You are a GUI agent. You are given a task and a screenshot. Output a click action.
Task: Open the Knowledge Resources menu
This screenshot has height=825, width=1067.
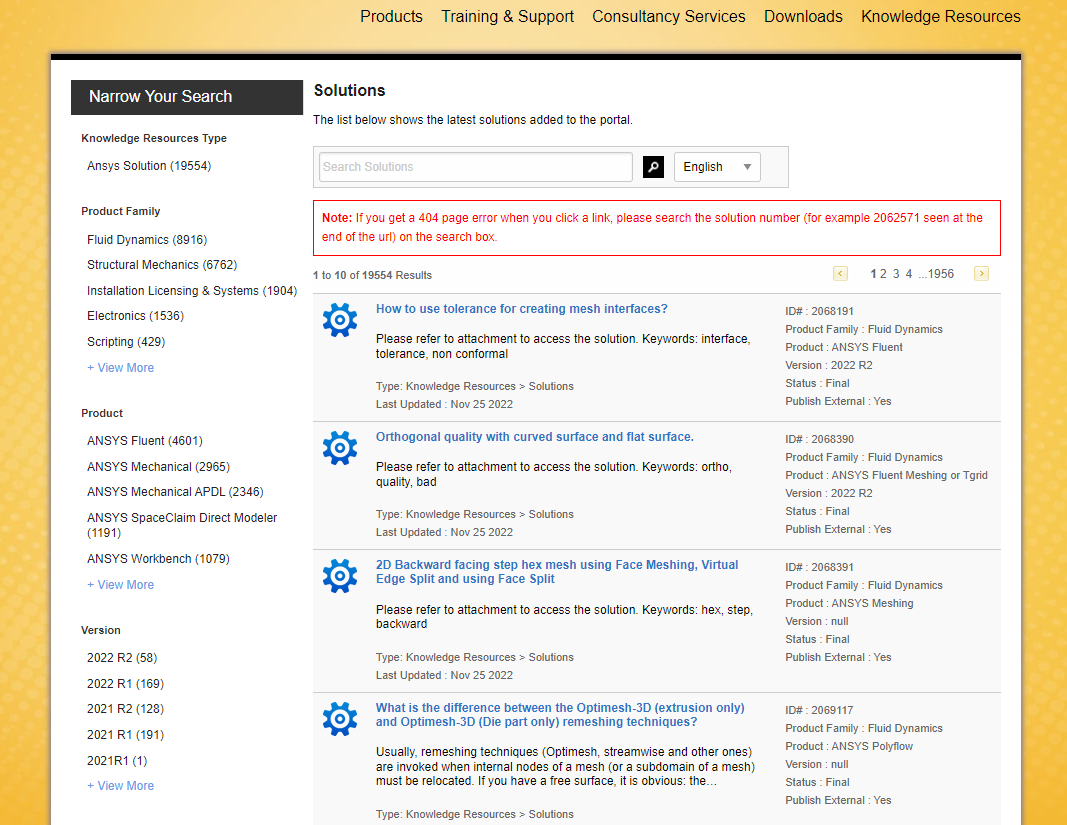tap(940, 16)
